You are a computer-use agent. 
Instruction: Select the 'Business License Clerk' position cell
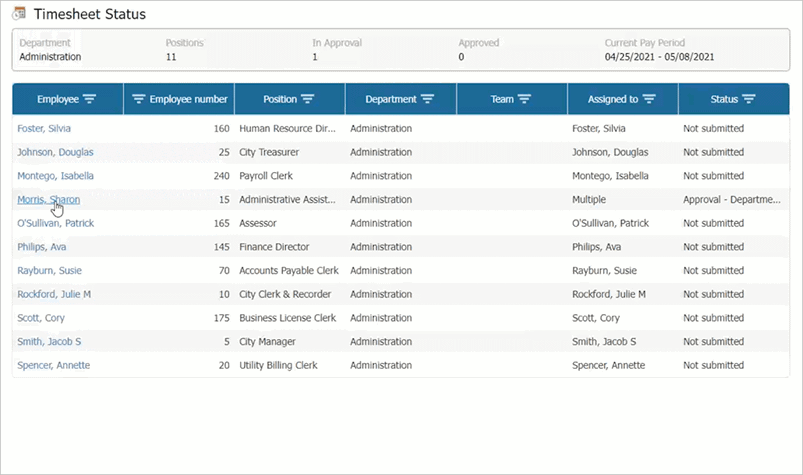[287, 318]
